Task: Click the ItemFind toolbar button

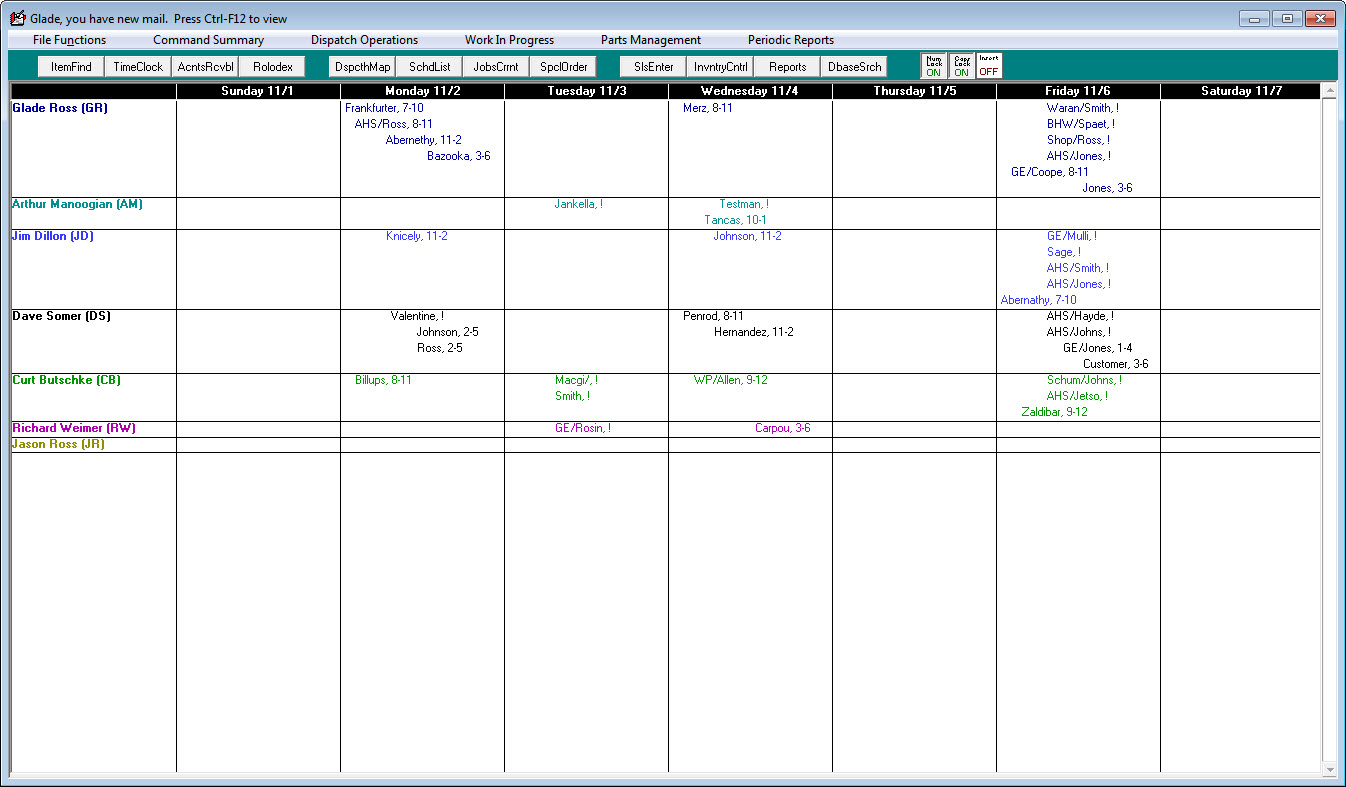Action: click(x=71, y=67)
